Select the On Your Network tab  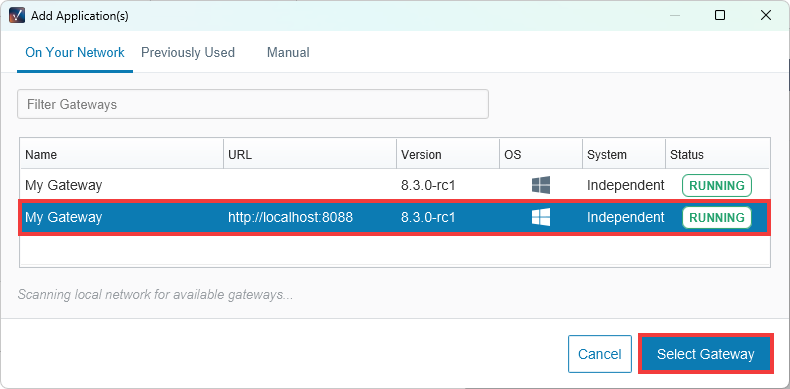75,52
